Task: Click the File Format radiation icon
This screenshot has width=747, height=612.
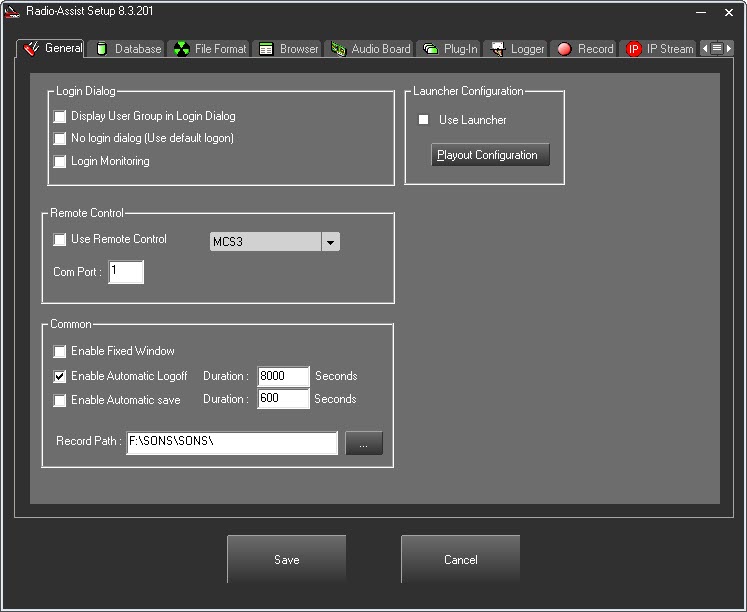Action: (x=181, y=49)
